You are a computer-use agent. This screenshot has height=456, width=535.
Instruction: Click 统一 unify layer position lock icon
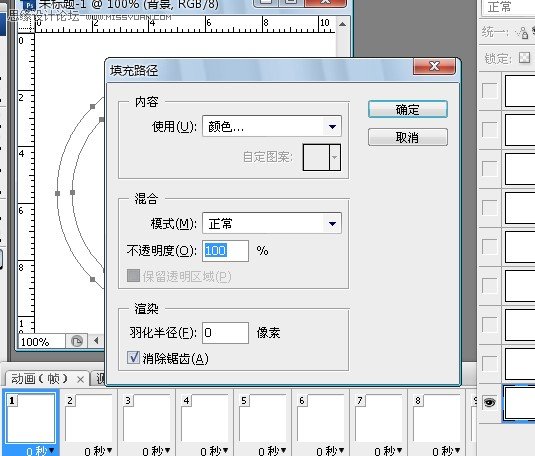click(523, 33)
